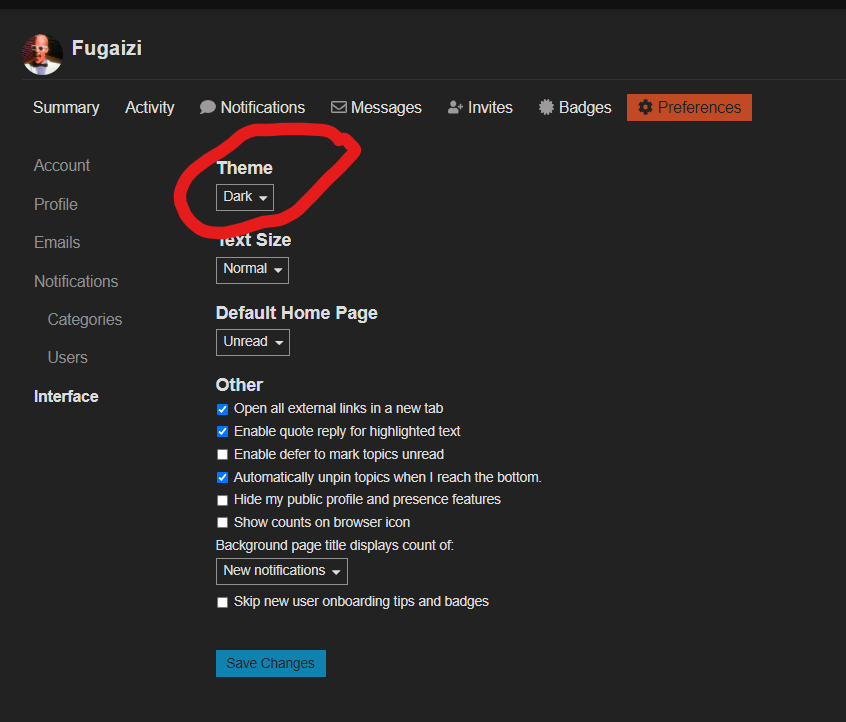Click the gear Preferences icon
The image size is (846, 722).
coord(645,107)
